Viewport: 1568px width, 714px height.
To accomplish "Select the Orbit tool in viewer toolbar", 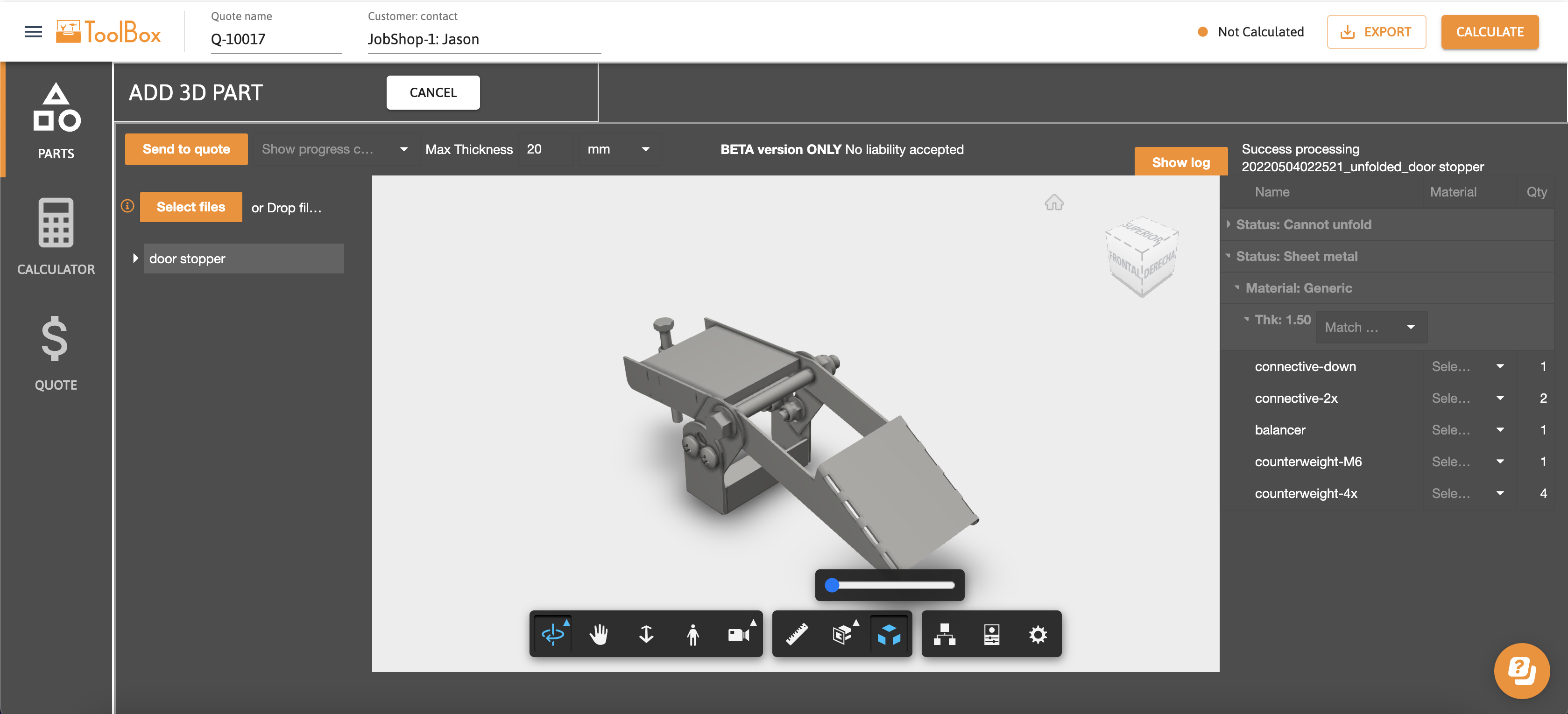I will [x=552, y=634].
